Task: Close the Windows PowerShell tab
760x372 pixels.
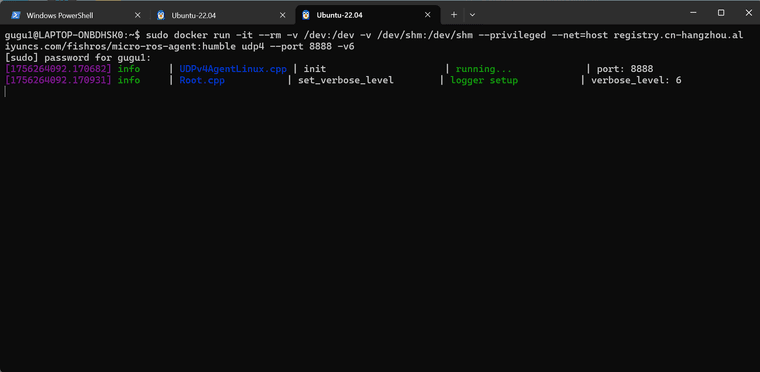Action: pyautogui.click(x=137, y=15)
